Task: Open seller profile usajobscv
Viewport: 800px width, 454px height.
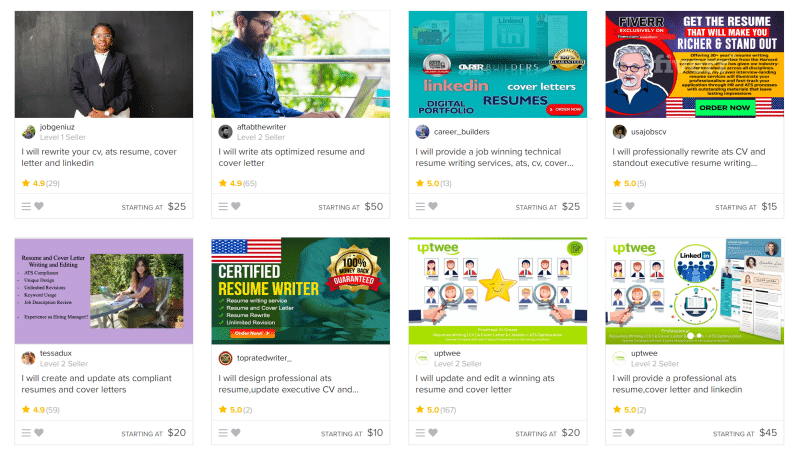Action: click(x=648, y=132)
